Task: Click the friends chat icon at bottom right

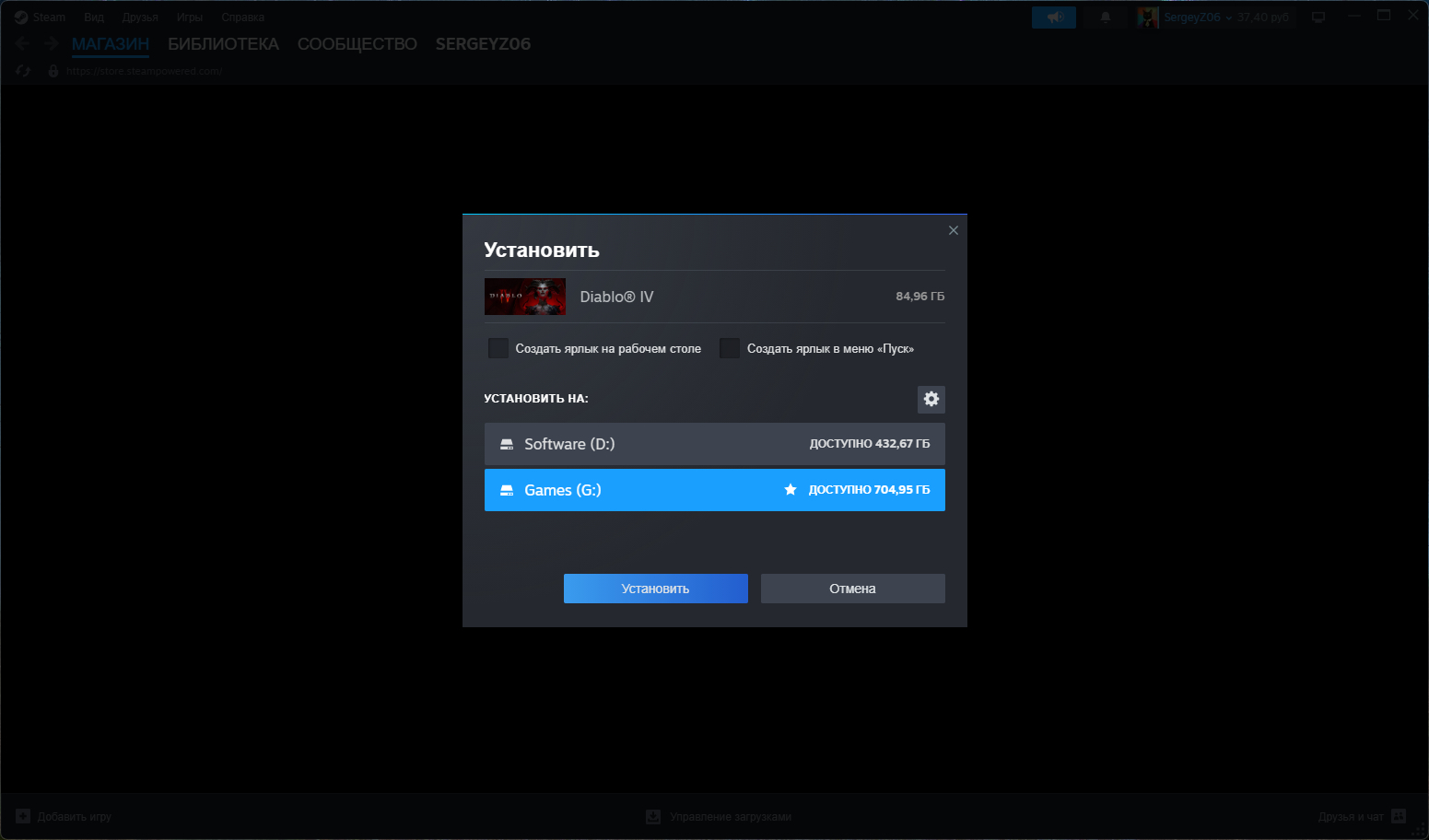Action: pyautogui.click(x=1399, y=816)
